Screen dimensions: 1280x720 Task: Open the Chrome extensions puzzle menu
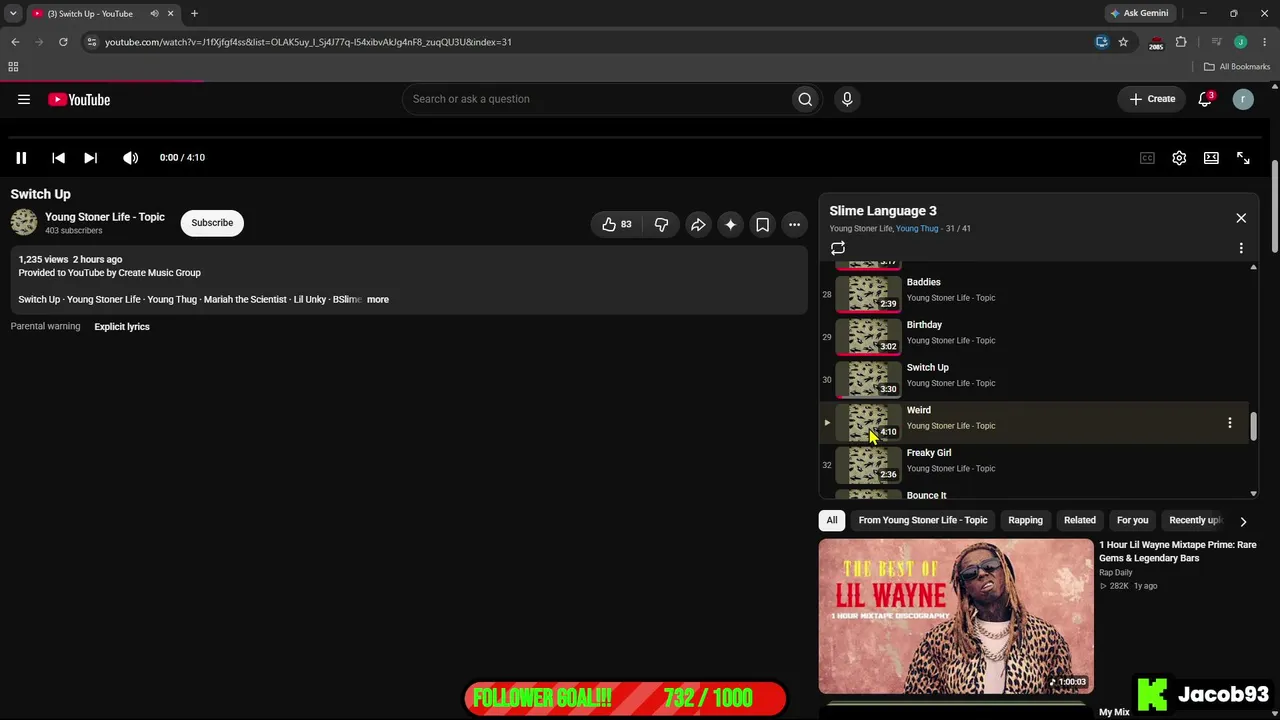pos(1181,42)
